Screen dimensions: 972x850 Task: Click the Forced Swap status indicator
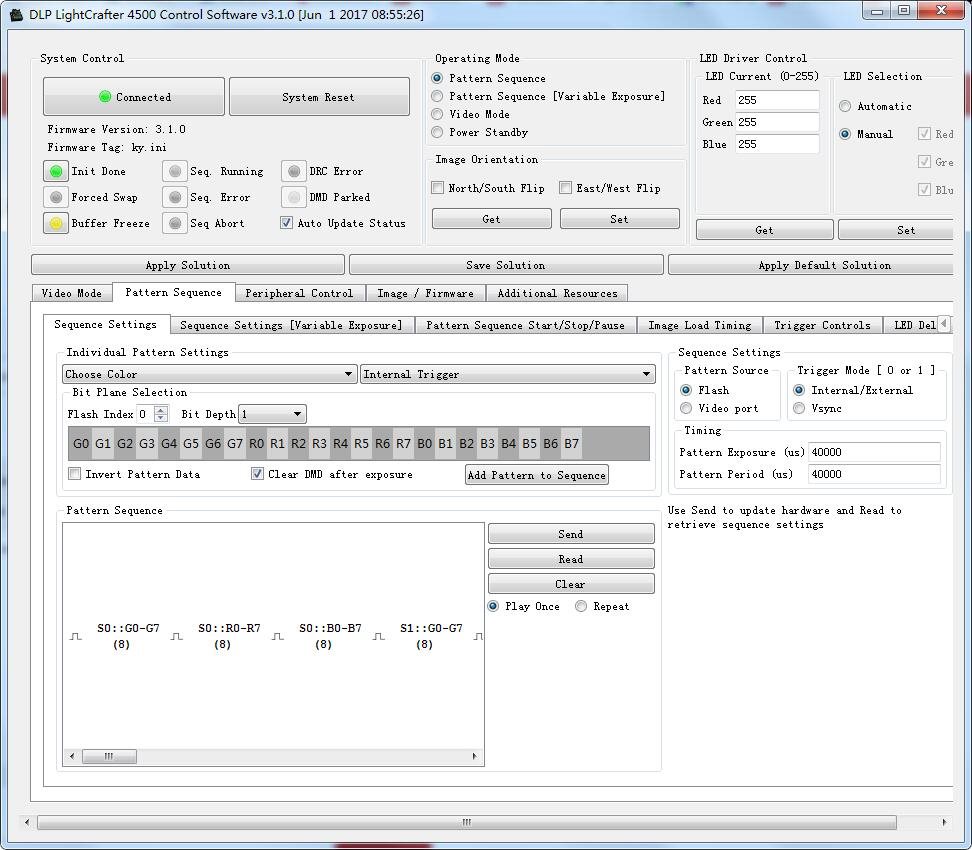point(56,197)
